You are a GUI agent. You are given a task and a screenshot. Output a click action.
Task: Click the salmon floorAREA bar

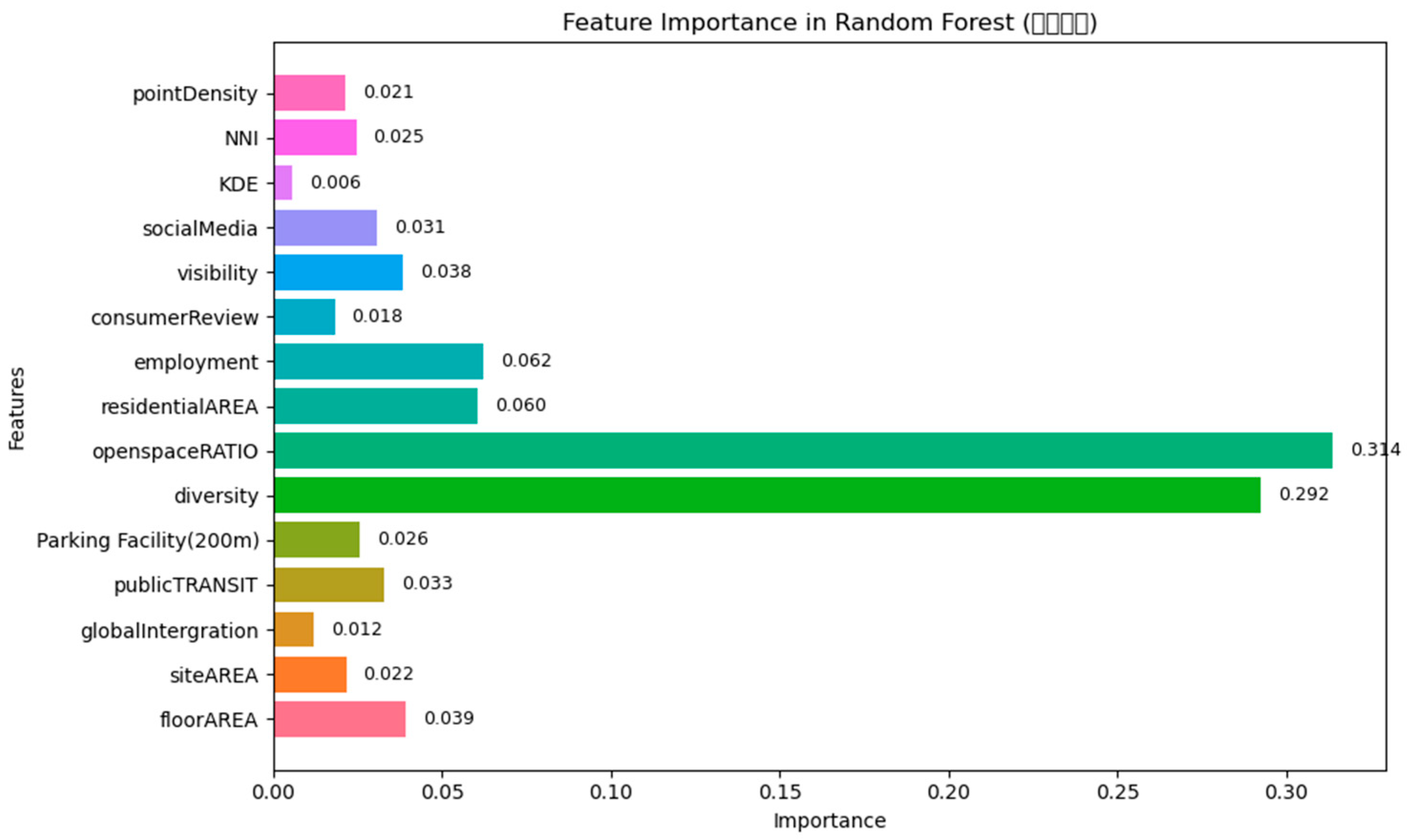point(340,719)
